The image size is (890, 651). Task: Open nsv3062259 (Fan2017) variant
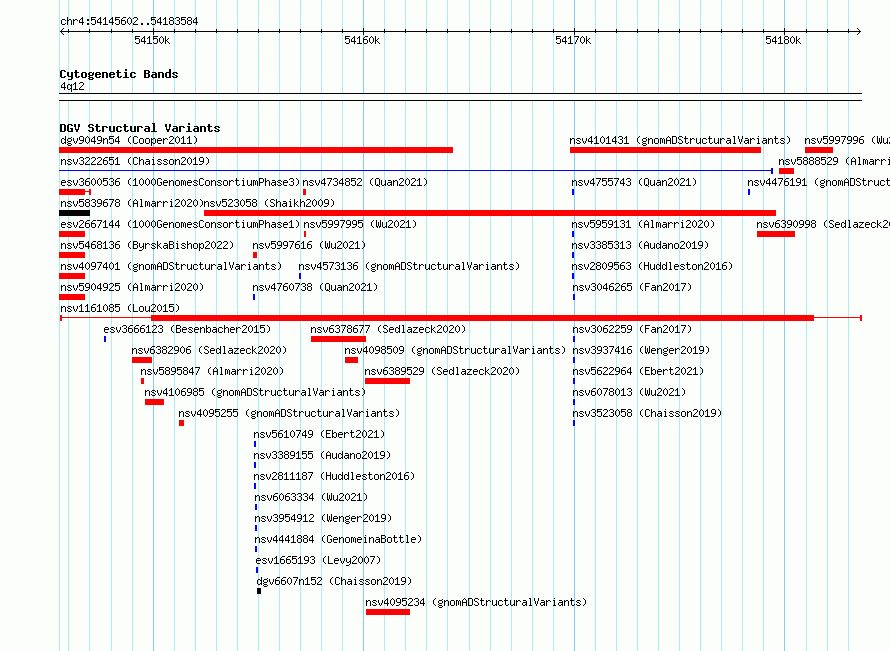(632, 329)
